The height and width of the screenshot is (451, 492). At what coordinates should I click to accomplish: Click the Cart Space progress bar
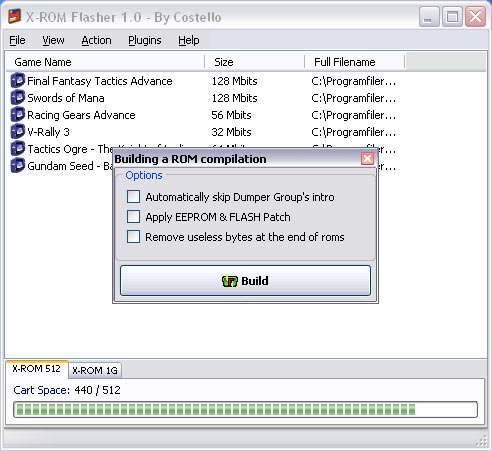pos(245,410)
